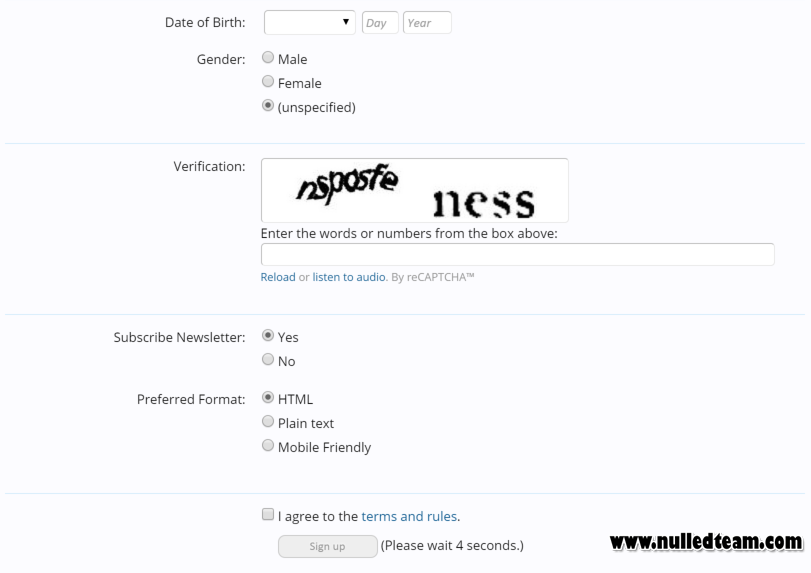Select No for Subscribe Newsletter

coord(267,359)
